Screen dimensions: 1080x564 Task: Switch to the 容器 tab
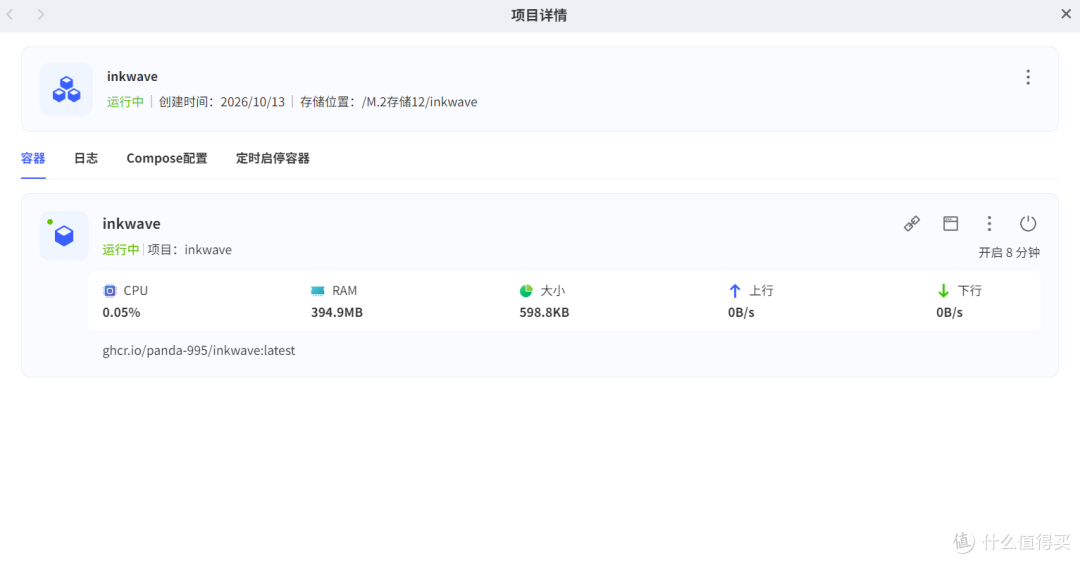[x=33, y=158]
